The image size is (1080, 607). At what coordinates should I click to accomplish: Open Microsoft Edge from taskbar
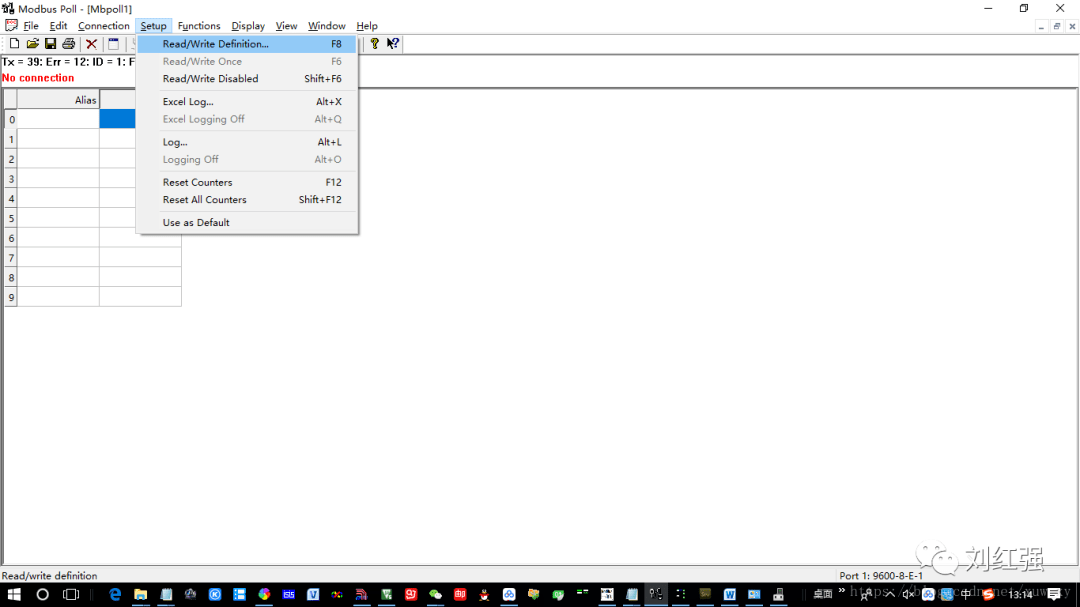click(x=115, y=594)
